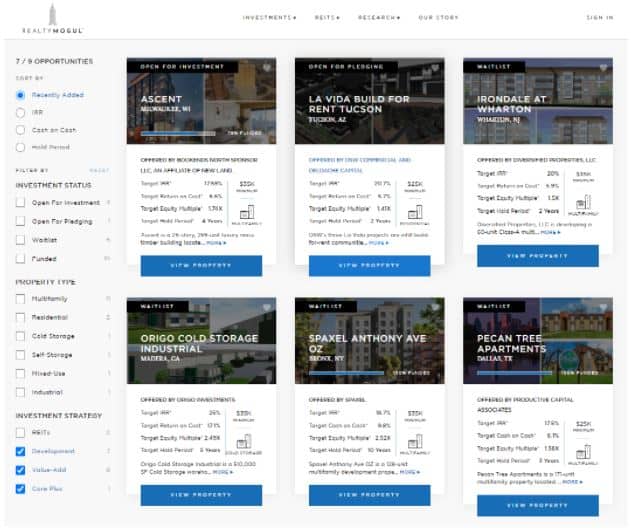Check Waitlist status filter

click(x=21, y=240)
